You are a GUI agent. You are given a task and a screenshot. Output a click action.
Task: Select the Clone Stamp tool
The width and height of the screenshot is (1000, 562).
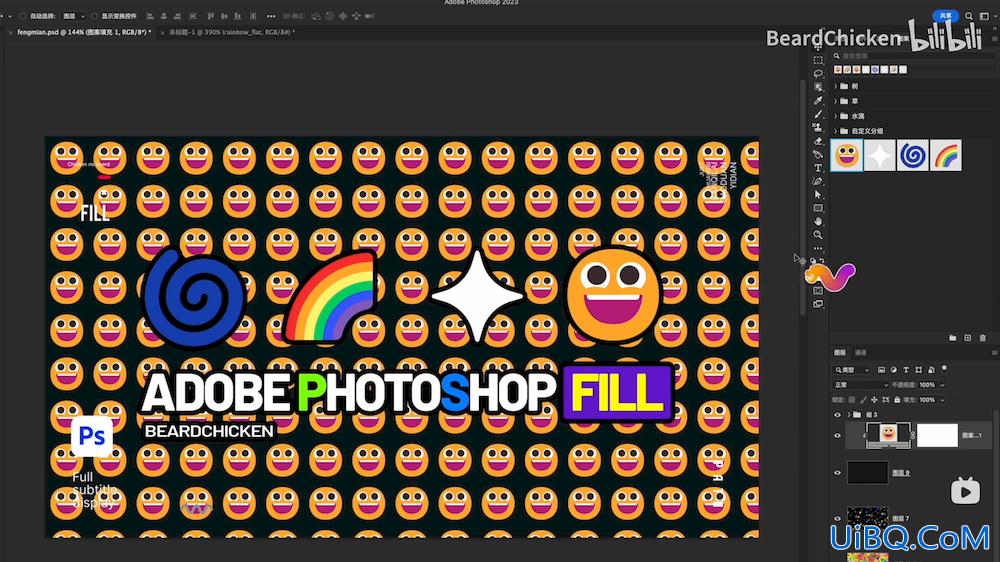818,128
